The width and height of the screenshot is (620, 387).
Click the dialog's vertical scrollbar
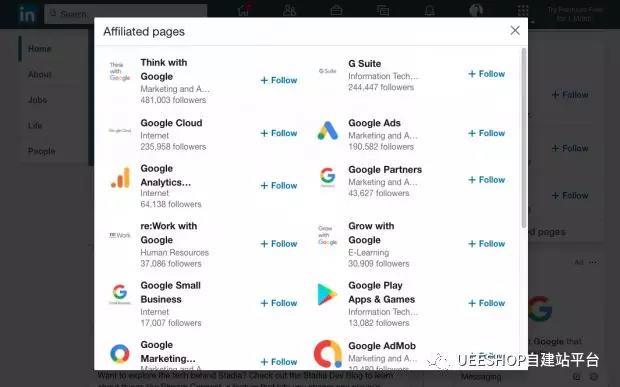tap(524, 138)
